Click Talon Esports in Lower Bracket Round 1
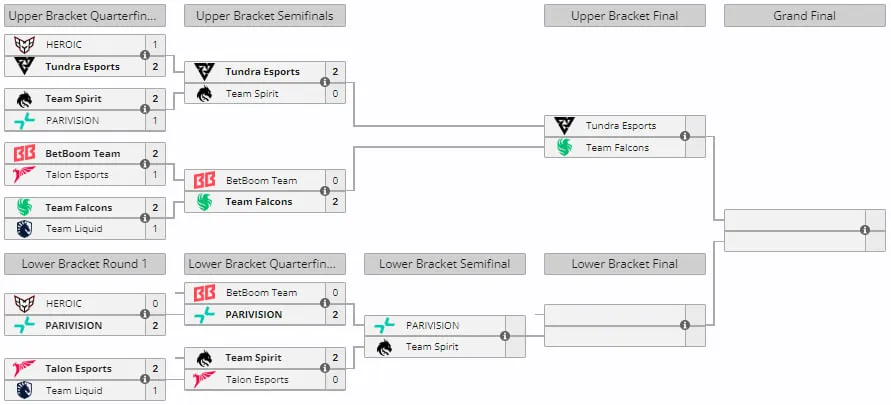891x405 pixels. click(78, 369)
